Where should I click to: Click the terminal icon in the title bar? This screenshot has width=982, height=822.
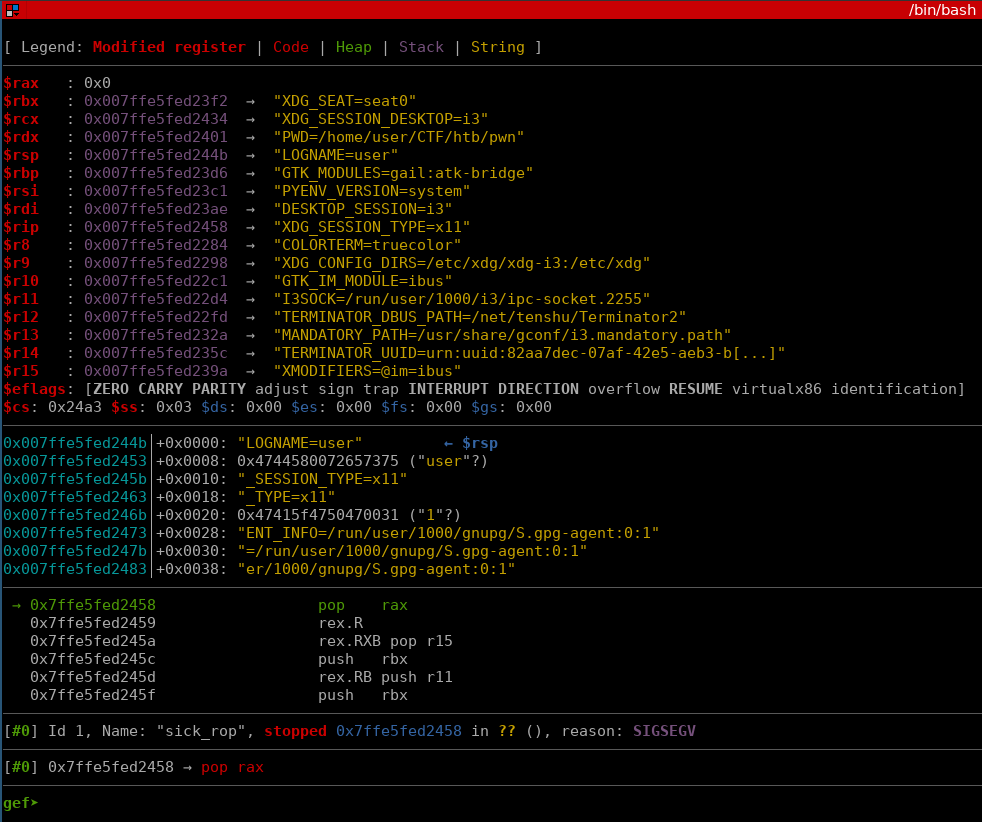click(12, 10)
